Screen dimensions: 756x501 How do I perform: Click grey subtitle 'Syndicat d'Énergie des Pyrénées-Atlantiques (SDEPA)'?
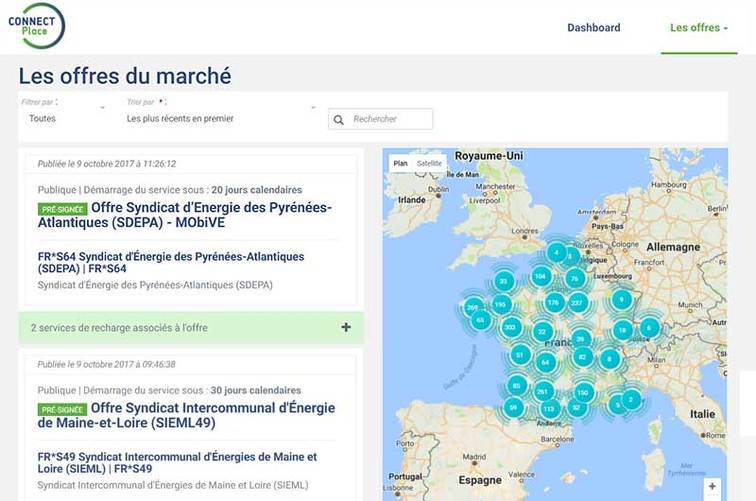click(x=155, y=285)
